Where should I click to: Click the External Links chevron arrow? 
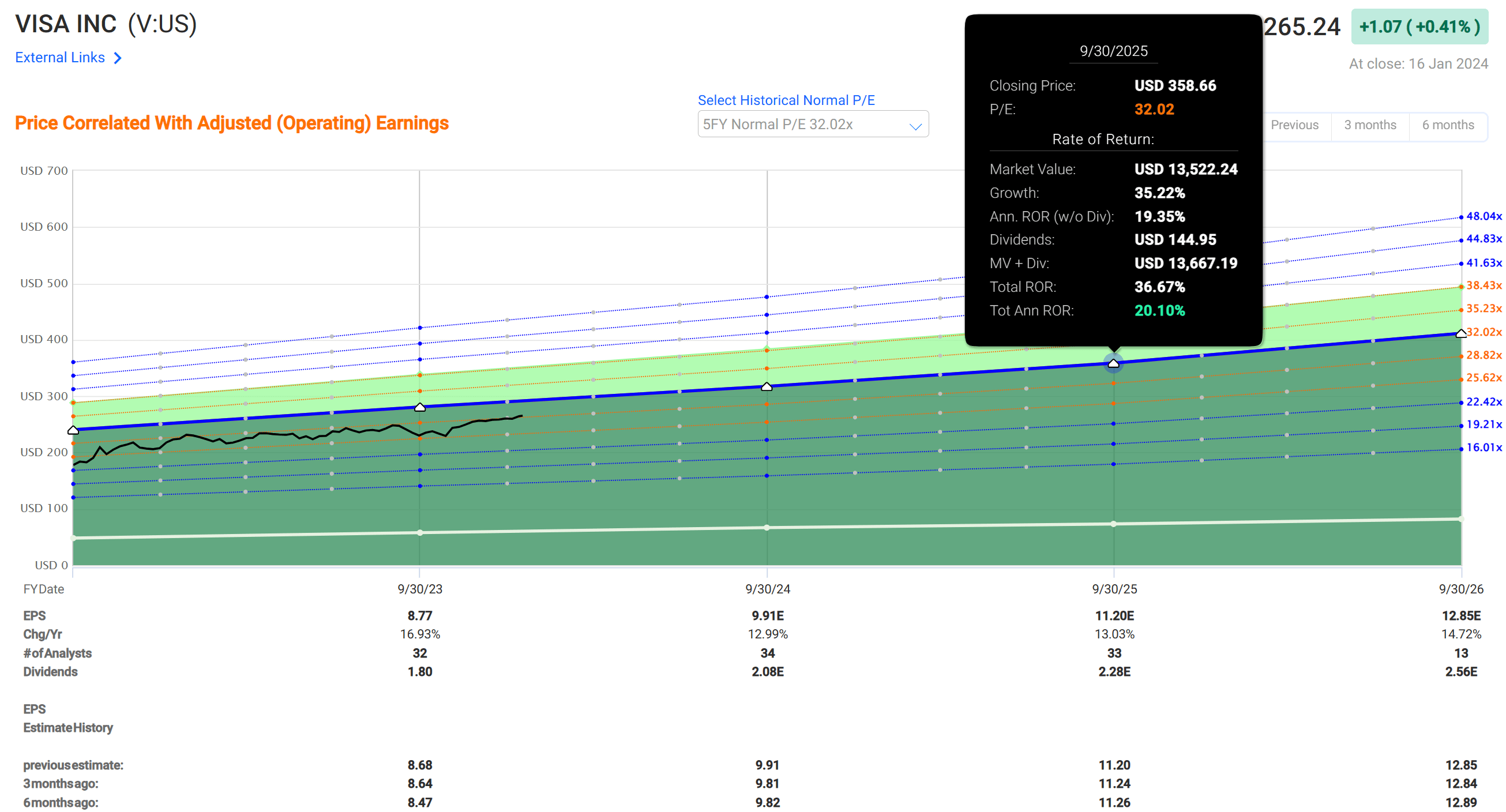click(x=118, y=58)
